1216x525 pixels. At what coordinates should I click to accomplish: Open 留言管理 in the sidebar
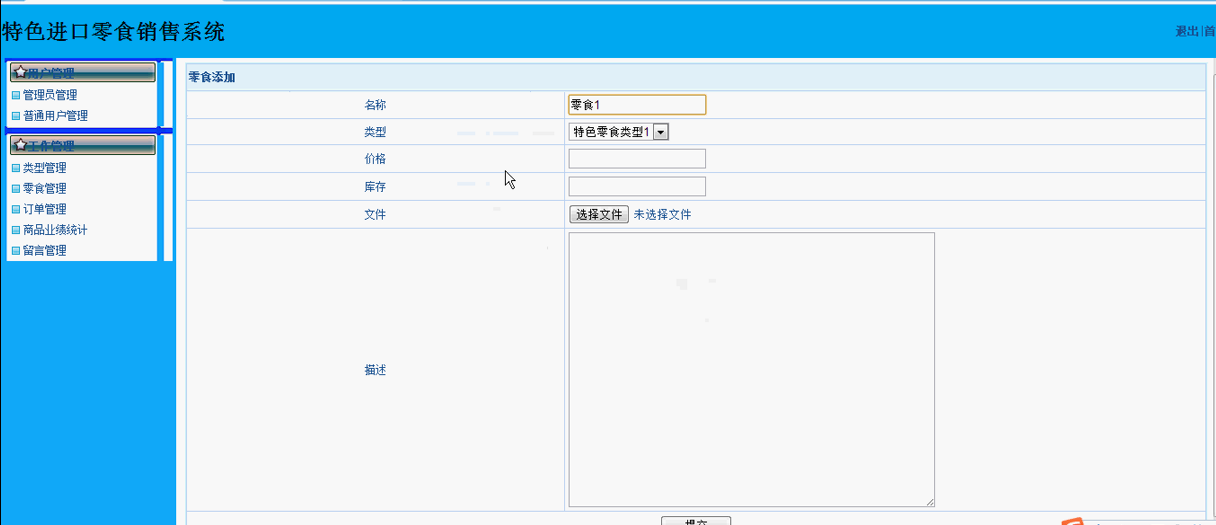point(44,251)
